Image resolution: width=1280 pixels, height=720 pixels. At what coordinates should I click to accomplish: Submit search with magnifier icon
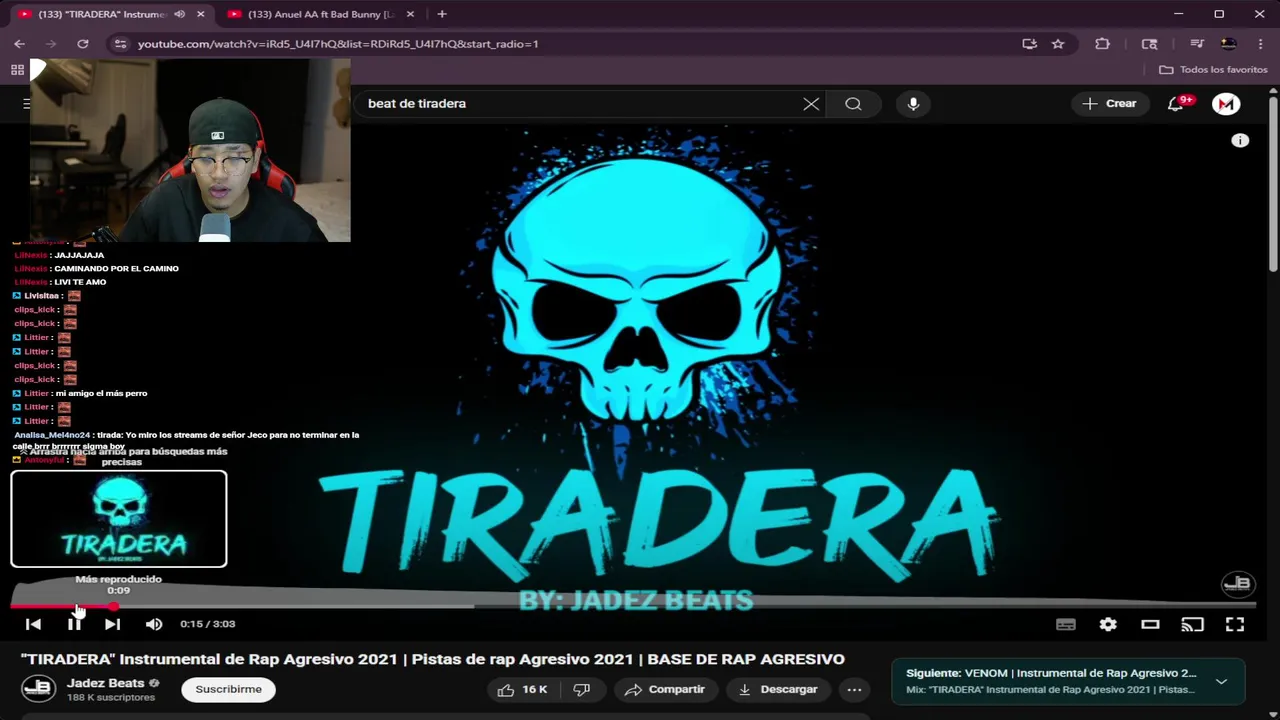pos(853,104)
